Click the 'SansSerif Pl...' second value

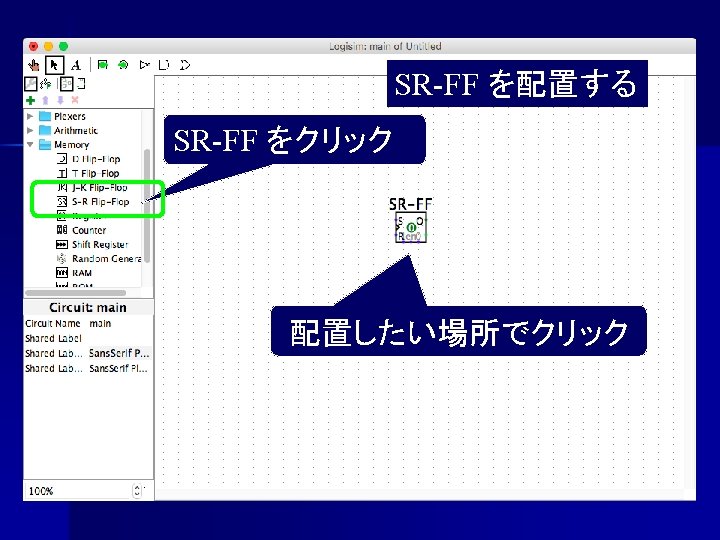[x=118, y=368]
